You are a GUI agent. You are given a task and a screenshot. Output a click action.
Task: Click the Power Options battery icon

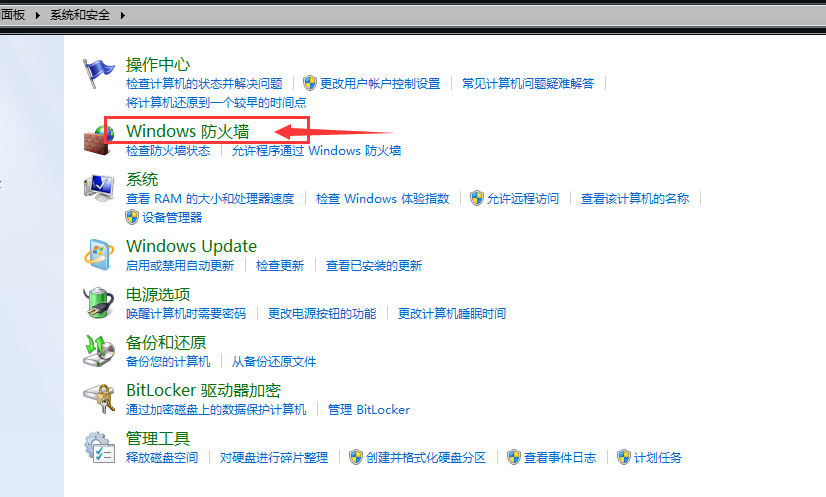click(99, 302)
